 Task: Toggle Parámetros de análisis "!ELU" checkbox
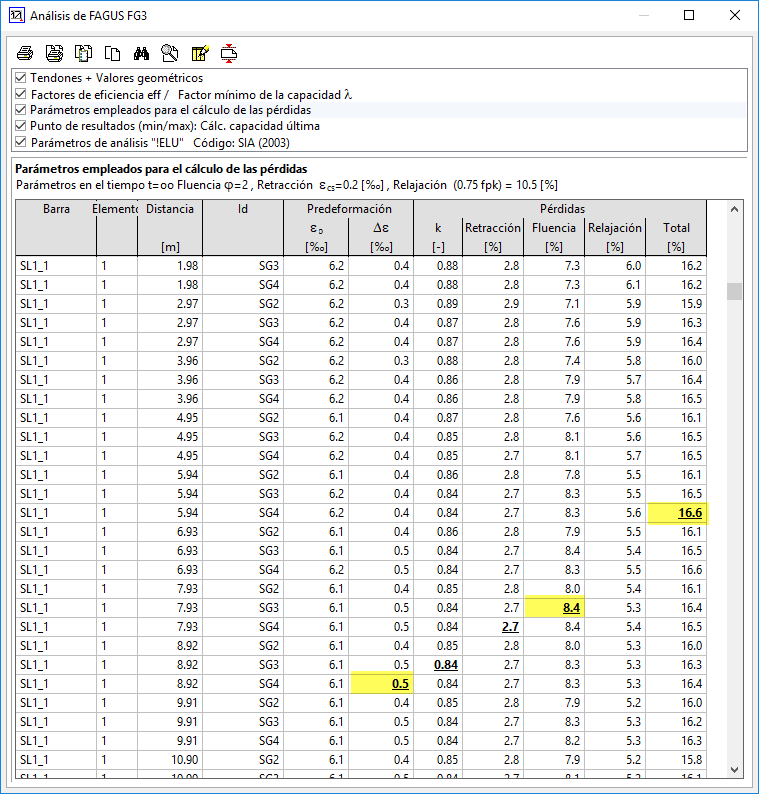coord(21,142)
